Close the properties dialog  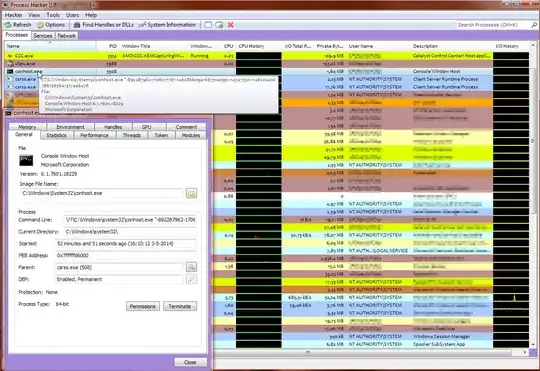tap(190, 362)
